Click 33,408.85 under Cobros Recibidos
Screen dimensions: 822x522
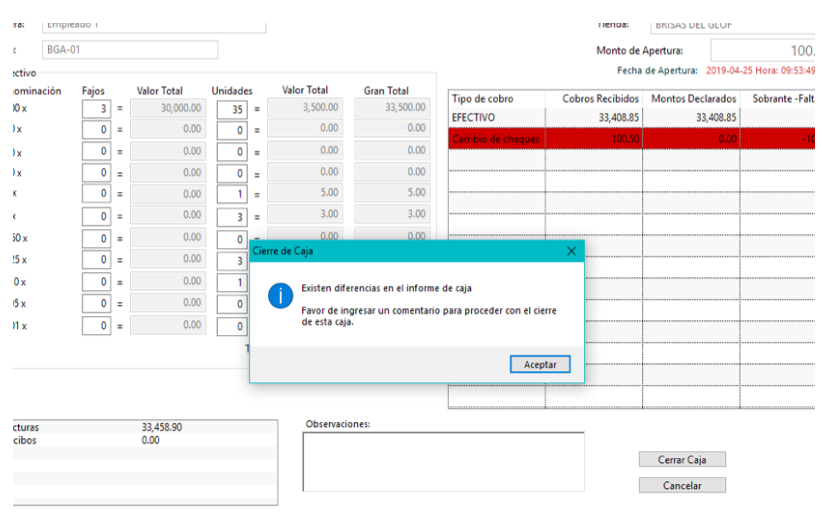pyautogui.click(x=619, y=117)
